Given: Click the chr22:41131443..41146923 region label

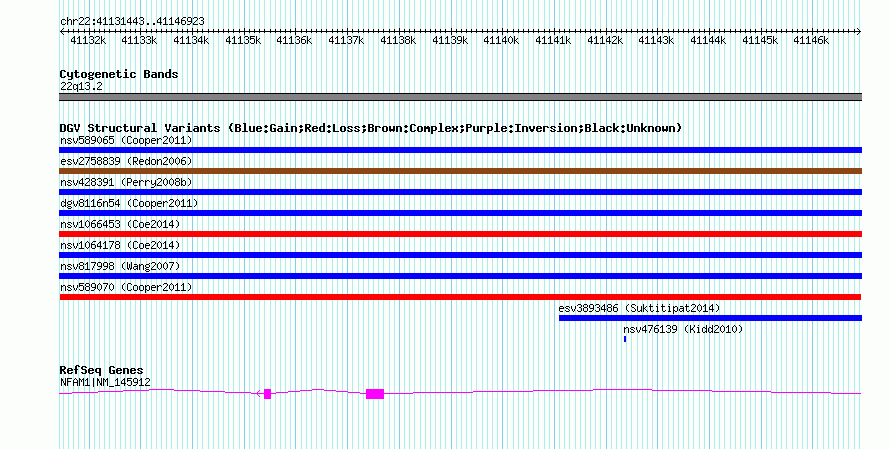Looking at the screenshot, I should [132, 21].
